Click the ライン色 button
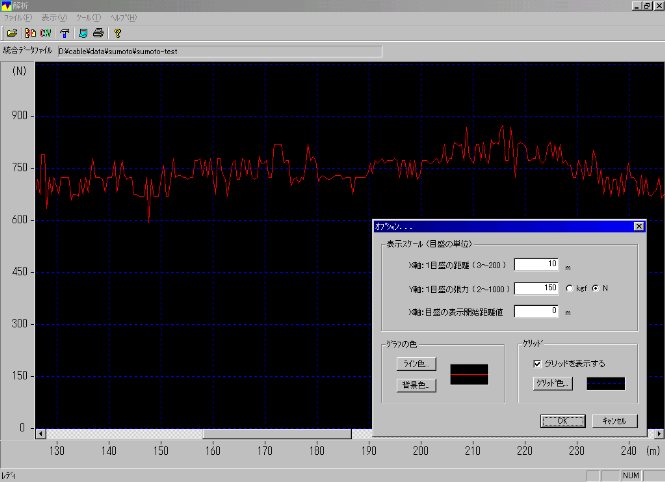 click(x=416, y=364)
